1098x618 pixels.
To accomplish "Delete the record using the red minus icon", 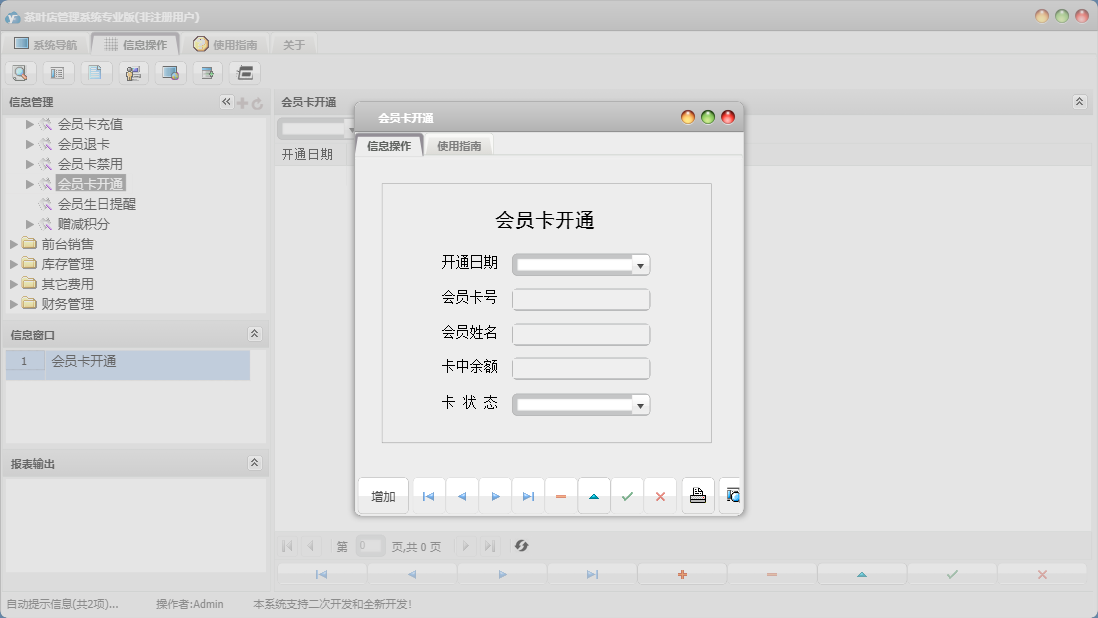I will (561, 494).
